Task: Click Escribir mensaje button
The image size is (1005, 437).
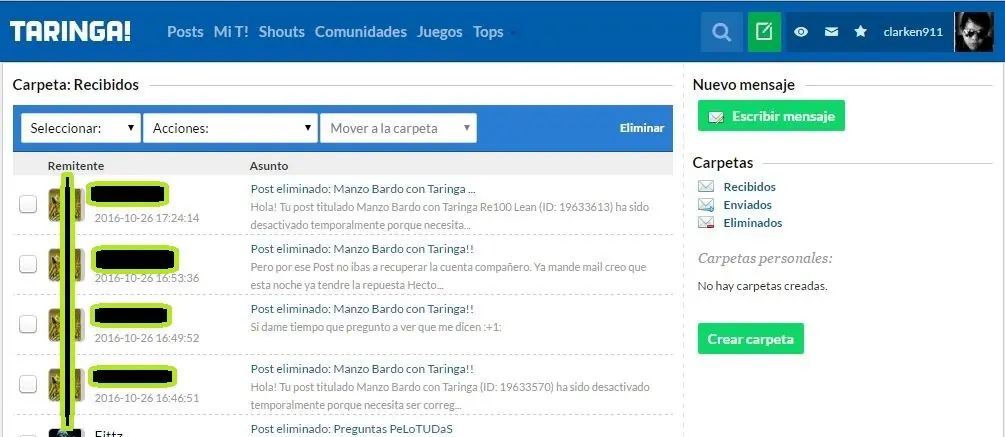Action: 771,116
